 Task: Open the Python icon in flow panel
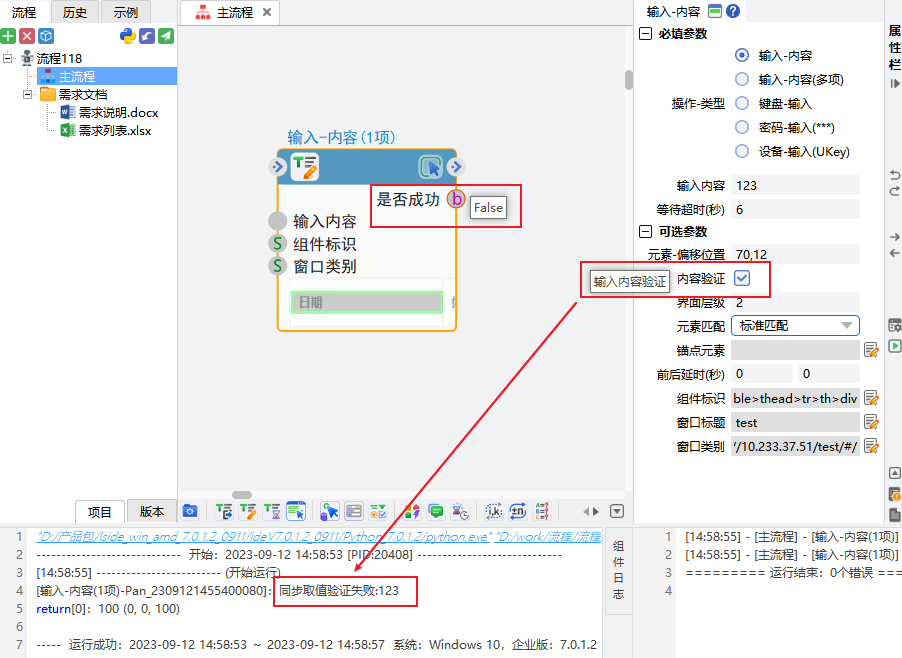click(x=128, y=36)
